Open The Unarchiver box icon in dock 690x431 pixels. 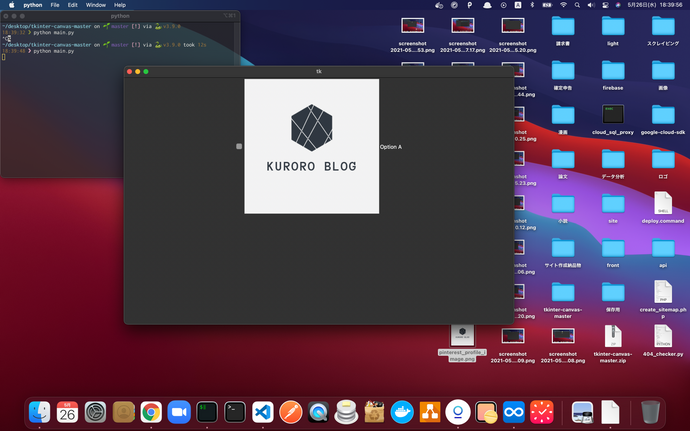[x=374, y=413]
